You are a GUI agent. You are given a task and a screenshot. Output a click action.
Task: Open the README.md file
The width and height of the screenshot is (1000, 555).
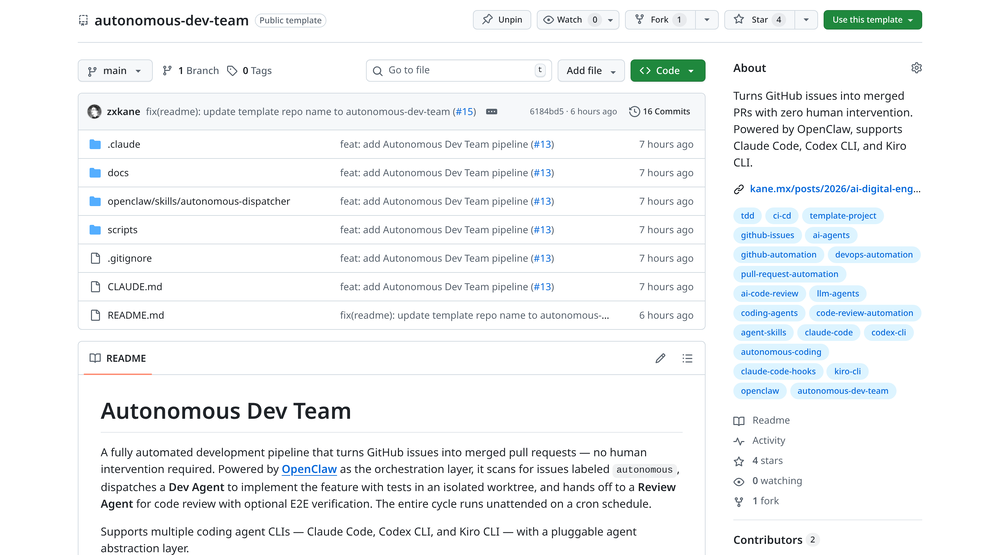pyautogui.click(x=136, y=315)
